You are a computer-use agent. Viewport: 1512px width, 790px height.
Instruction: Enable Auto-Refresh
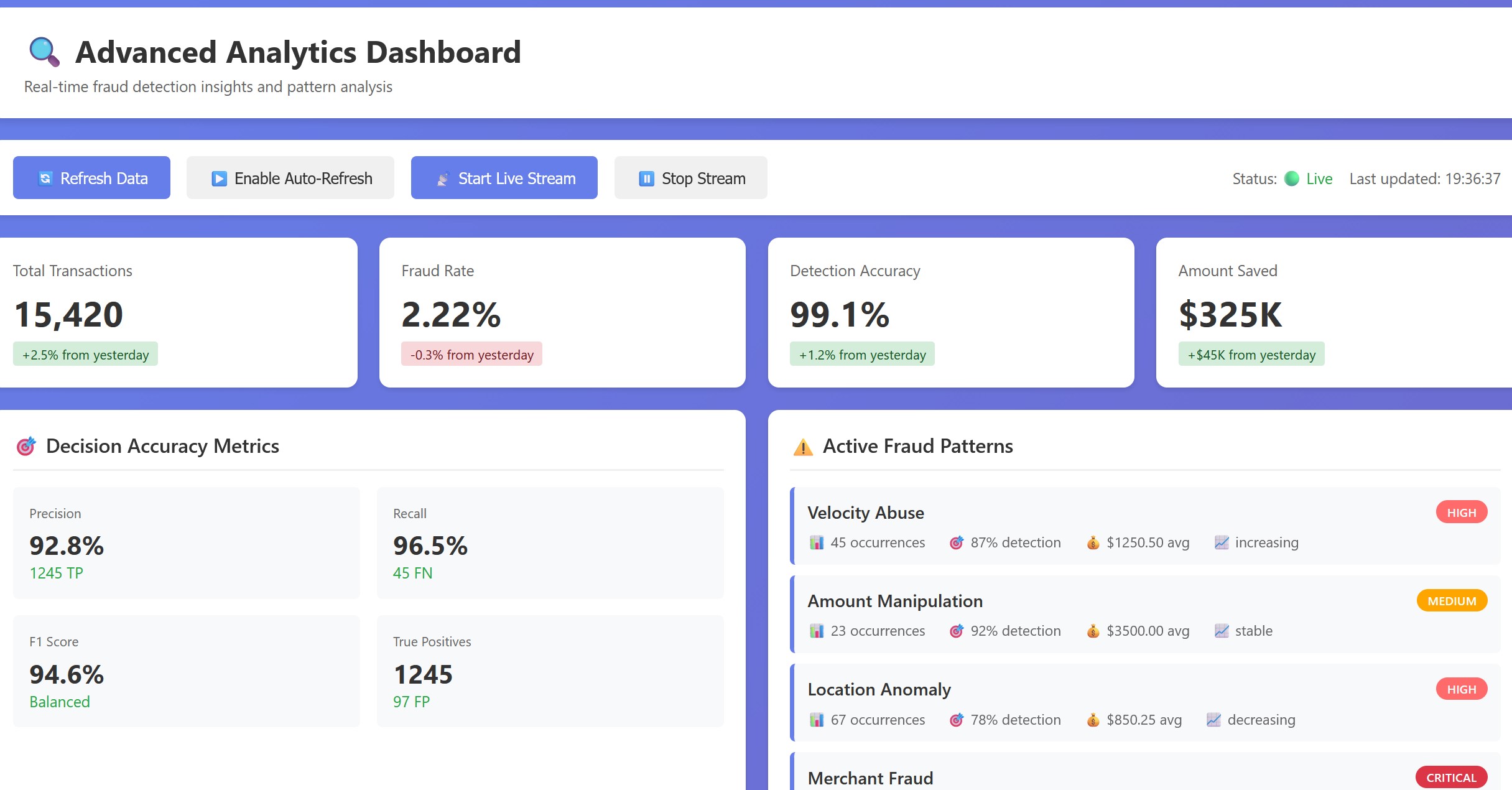(x=290, y=178)
